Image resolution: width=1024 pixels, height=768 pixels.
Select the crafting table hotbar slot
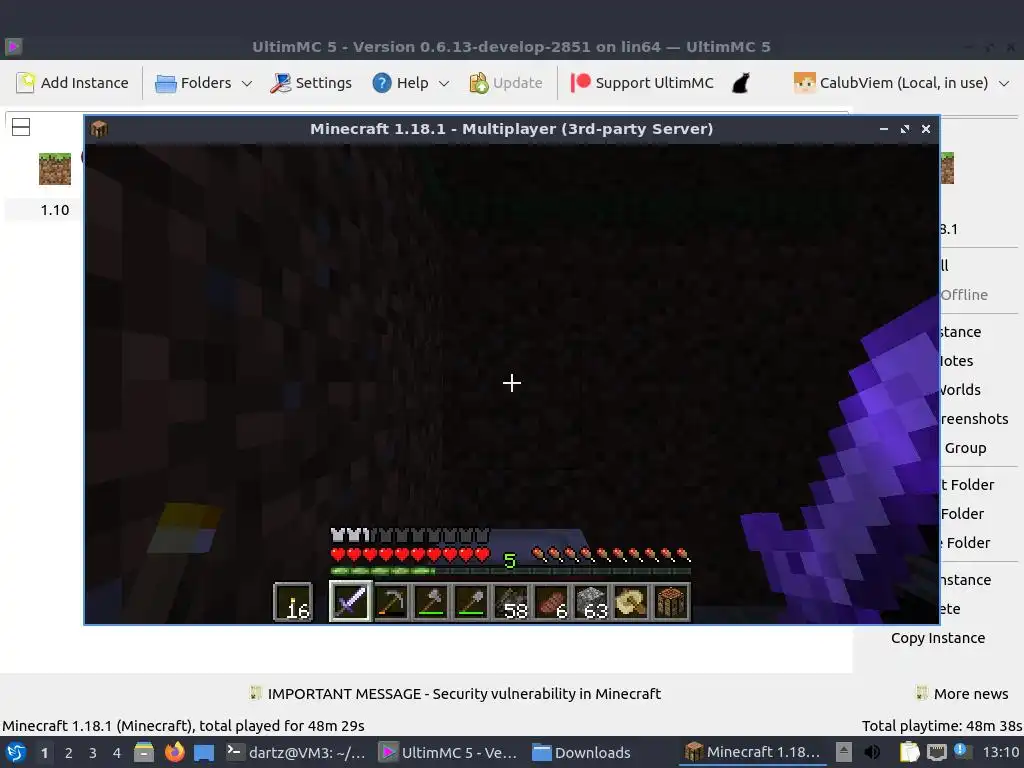(x=671, y=601)
